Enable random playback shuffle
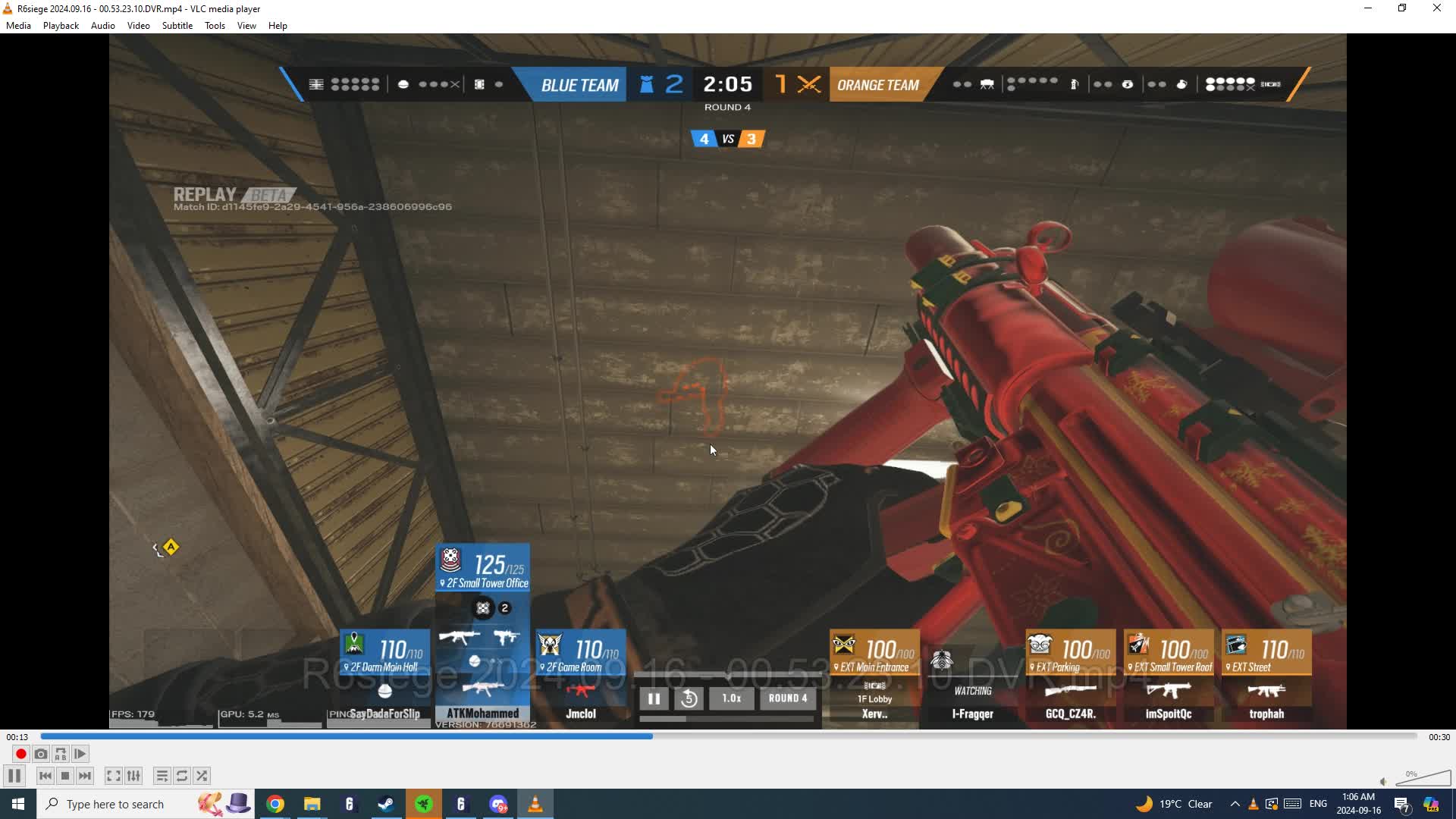1456x819 pixels. [202, 776]
